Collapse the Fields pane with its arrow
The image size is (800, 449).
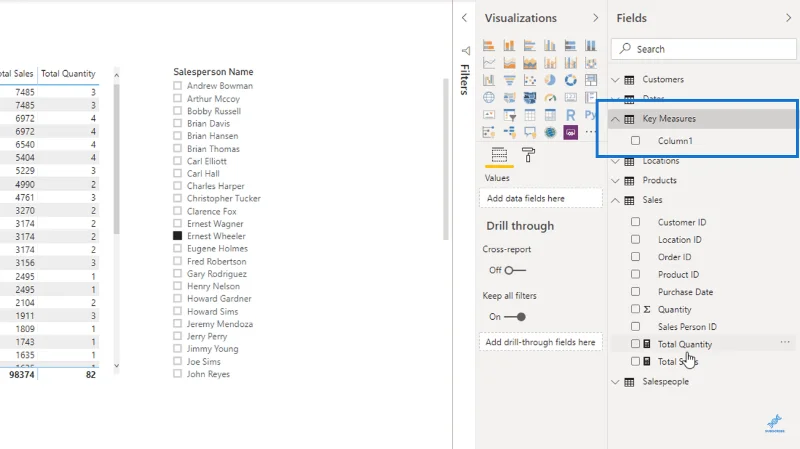[x=788, y=18]
